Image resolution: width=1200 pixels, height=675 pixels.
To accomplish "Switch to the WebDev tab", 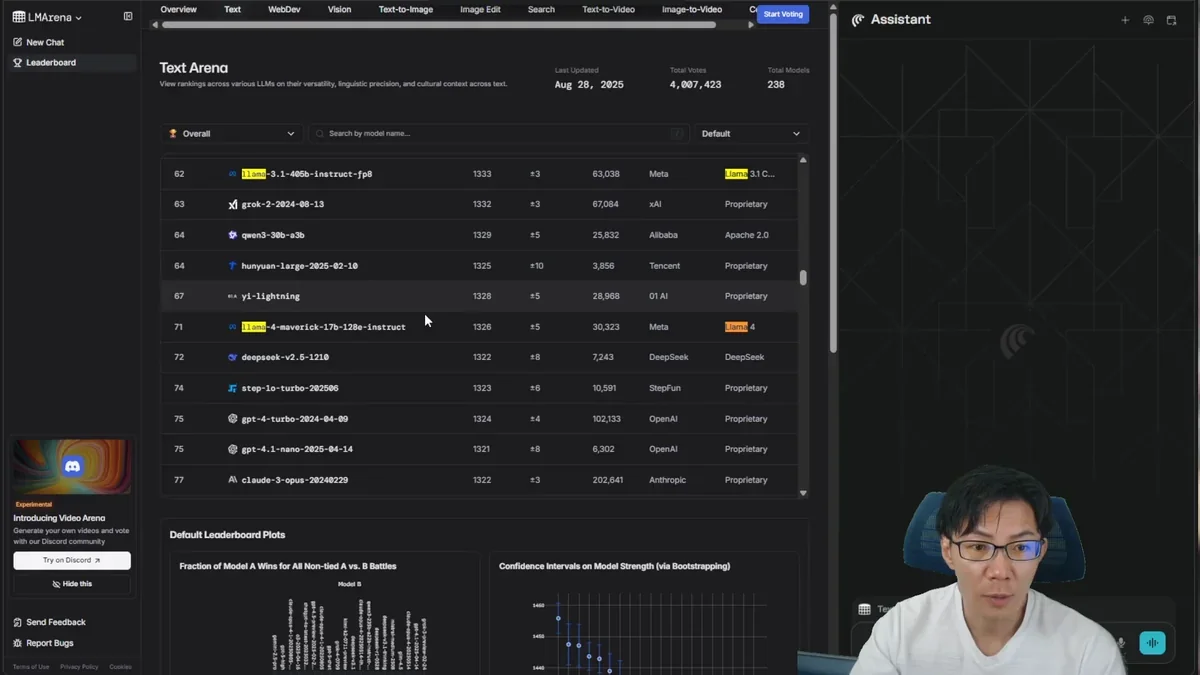I will point(284,10).
